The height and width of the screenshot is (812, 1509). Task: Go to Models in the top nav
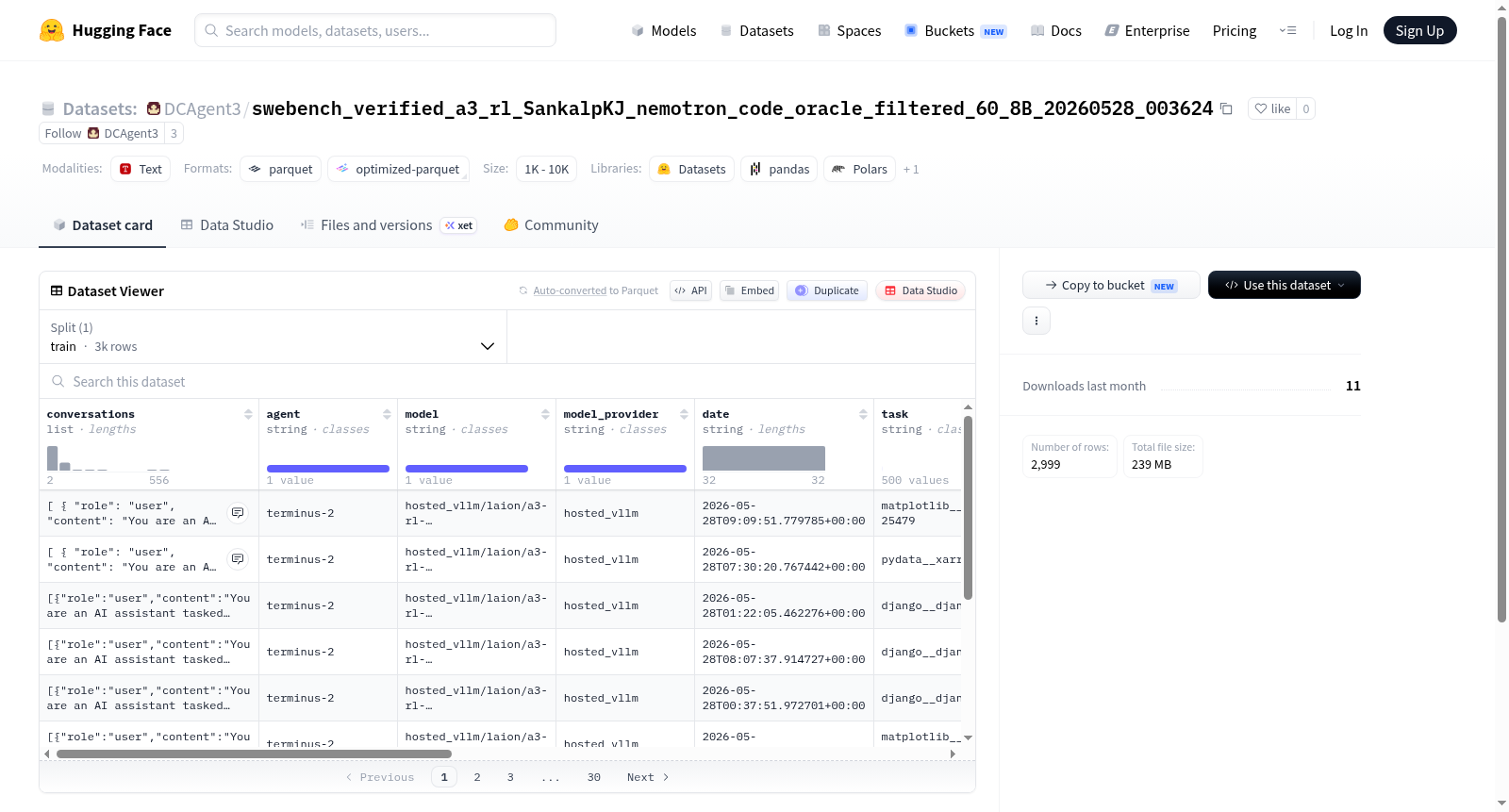(664, 30)
